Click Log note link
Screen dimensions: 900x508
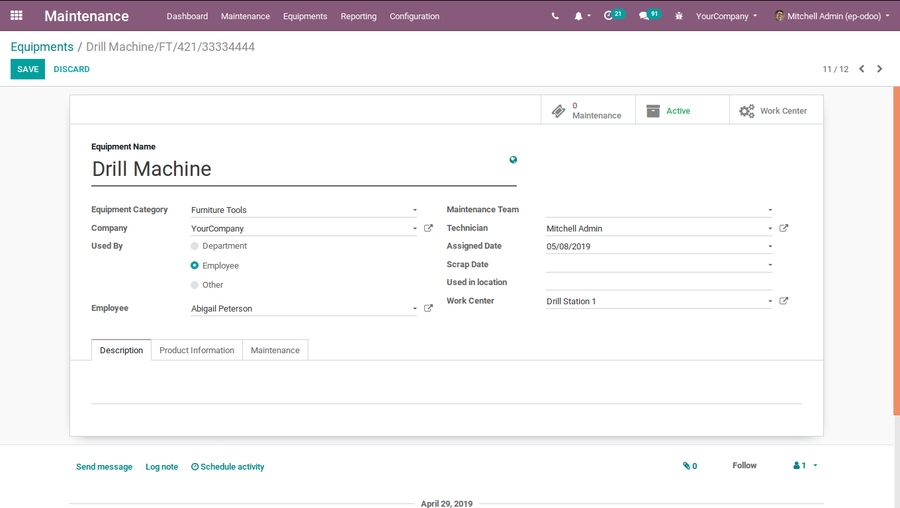point(161,467)
